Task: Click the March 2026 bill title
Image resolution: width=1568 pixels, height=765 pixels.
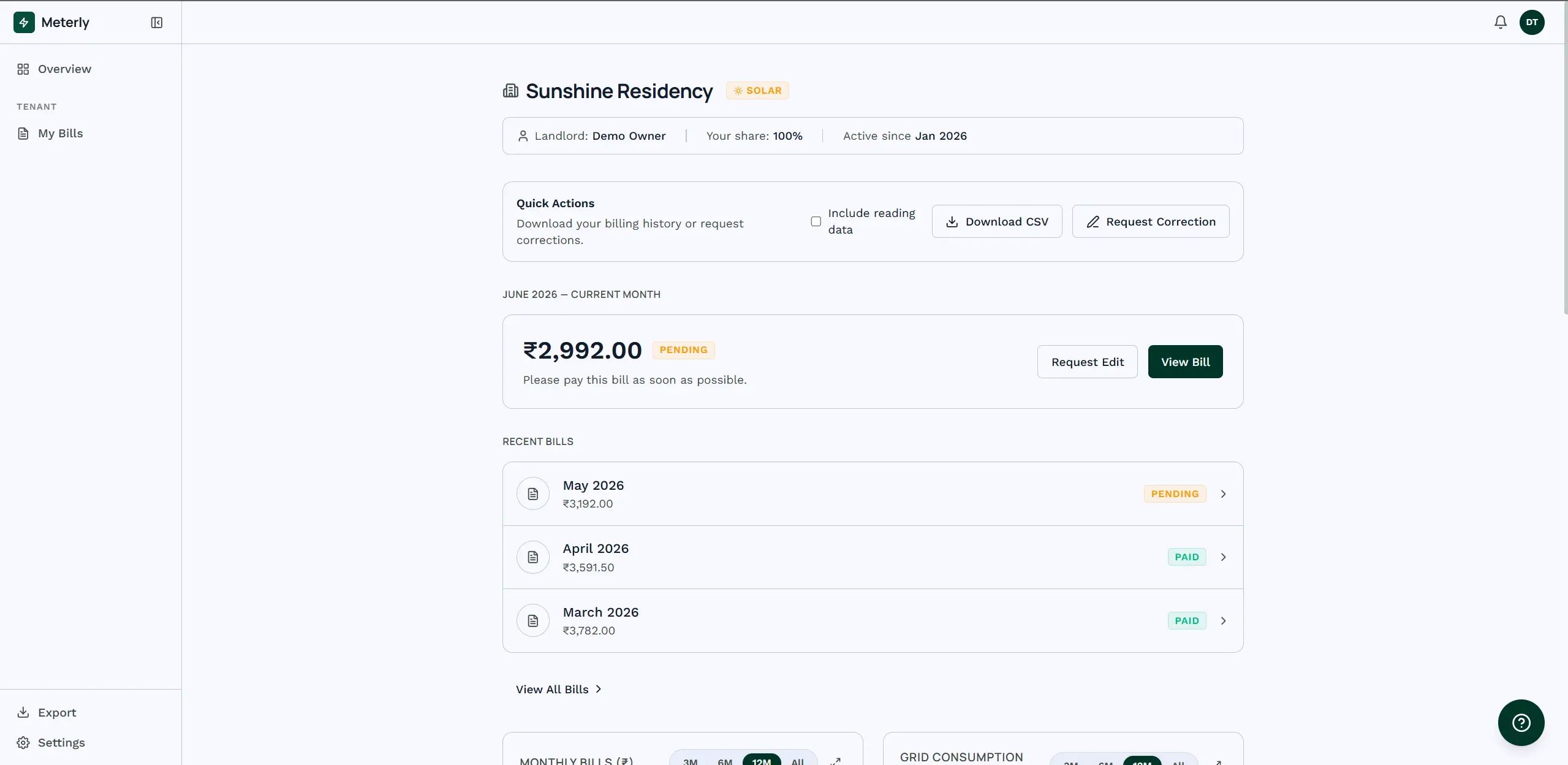Action: 600,612
